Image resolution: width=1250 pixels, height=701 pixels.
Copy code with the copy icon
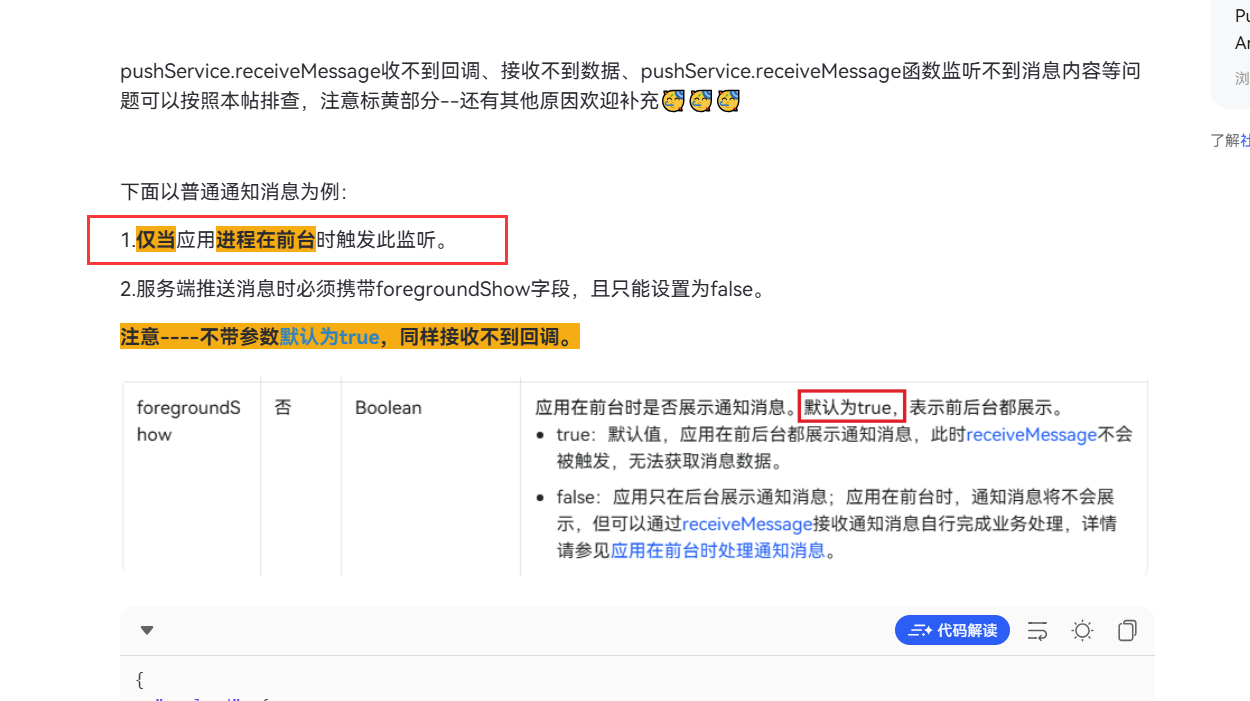pos(1127,630)
